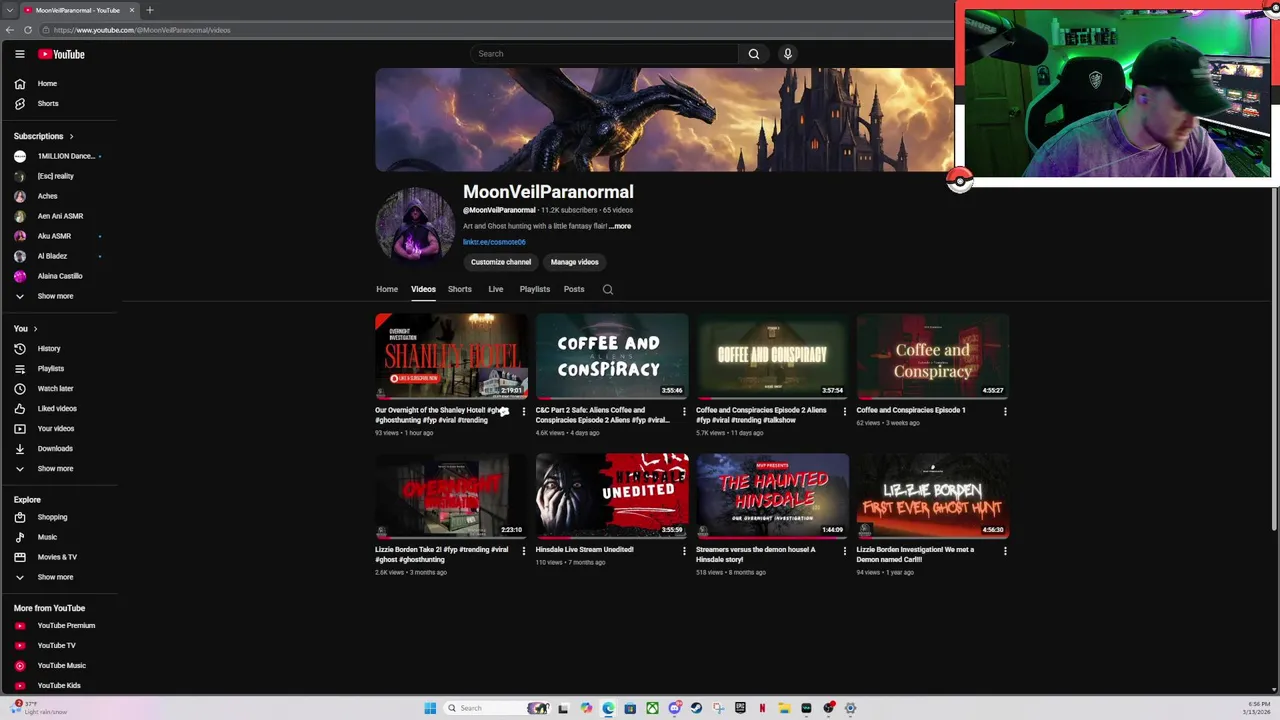Open The Haunted Hinsdale video thumbnail
The image size is (1280, 720).
(772, 496)
